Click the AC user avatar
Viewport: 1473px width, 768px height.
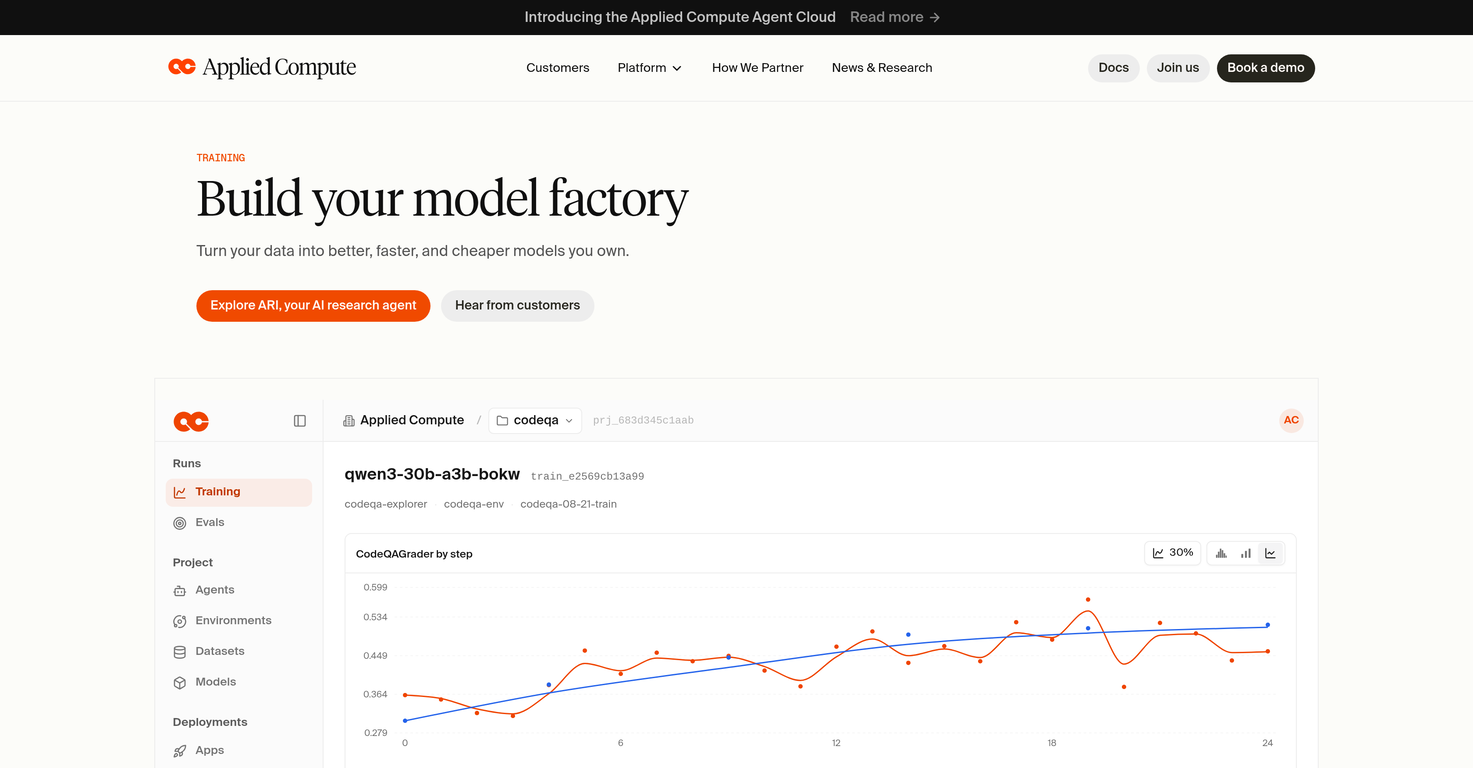1291,420
